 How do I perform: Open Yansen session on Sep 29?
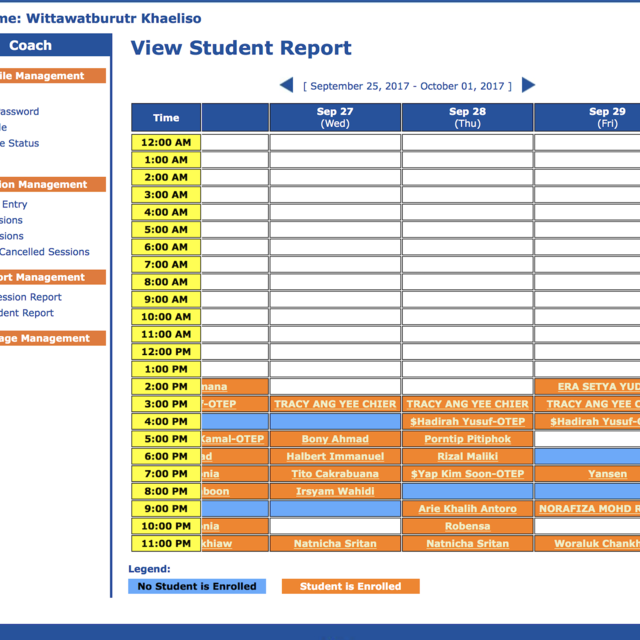coord(607,474)
